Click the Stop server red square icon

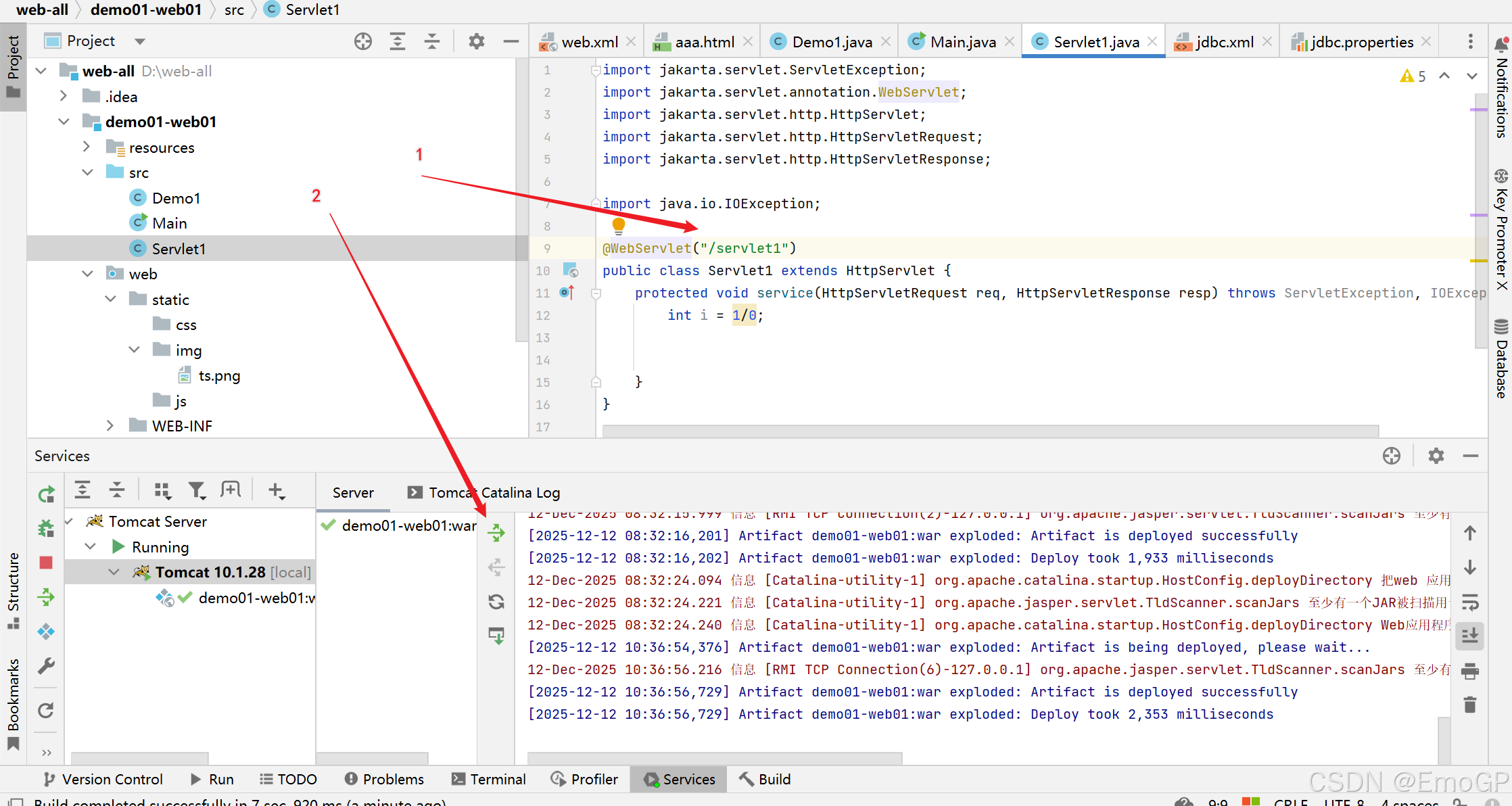point(46,563)
